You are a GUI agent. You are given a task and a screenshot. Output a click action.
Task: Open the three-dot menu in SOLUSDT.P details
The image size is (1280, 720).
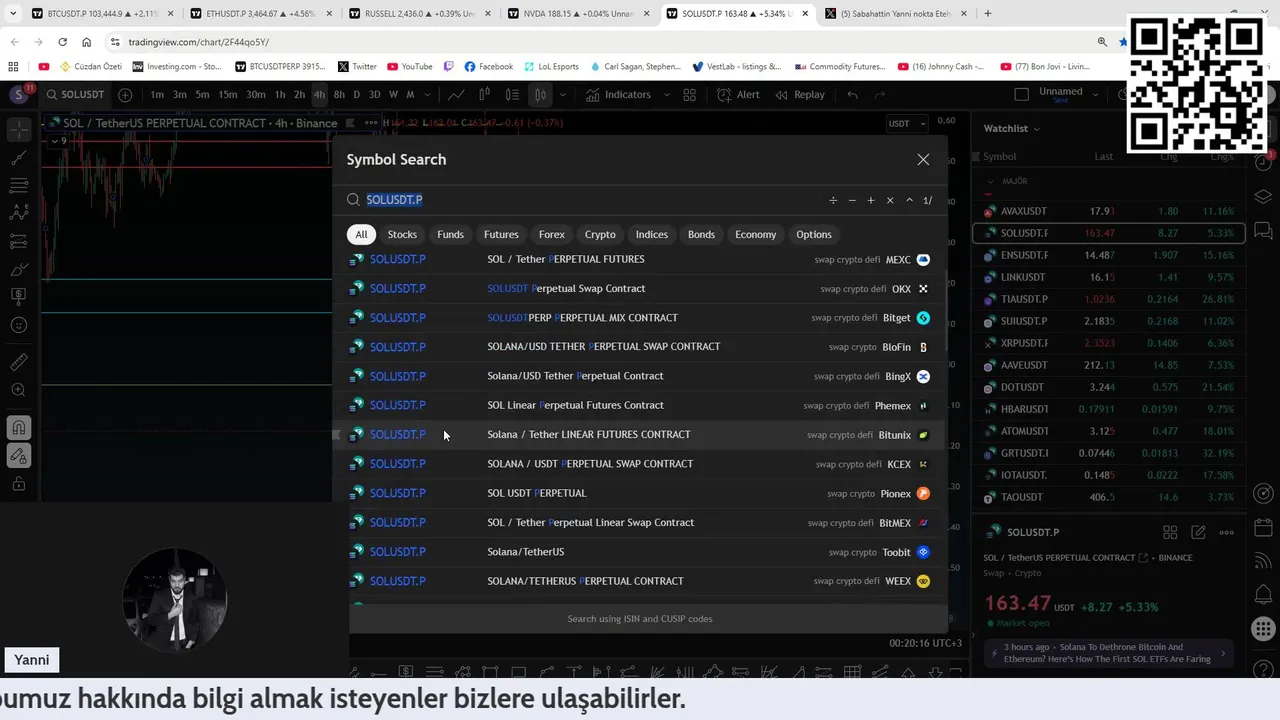(1227, 533)
